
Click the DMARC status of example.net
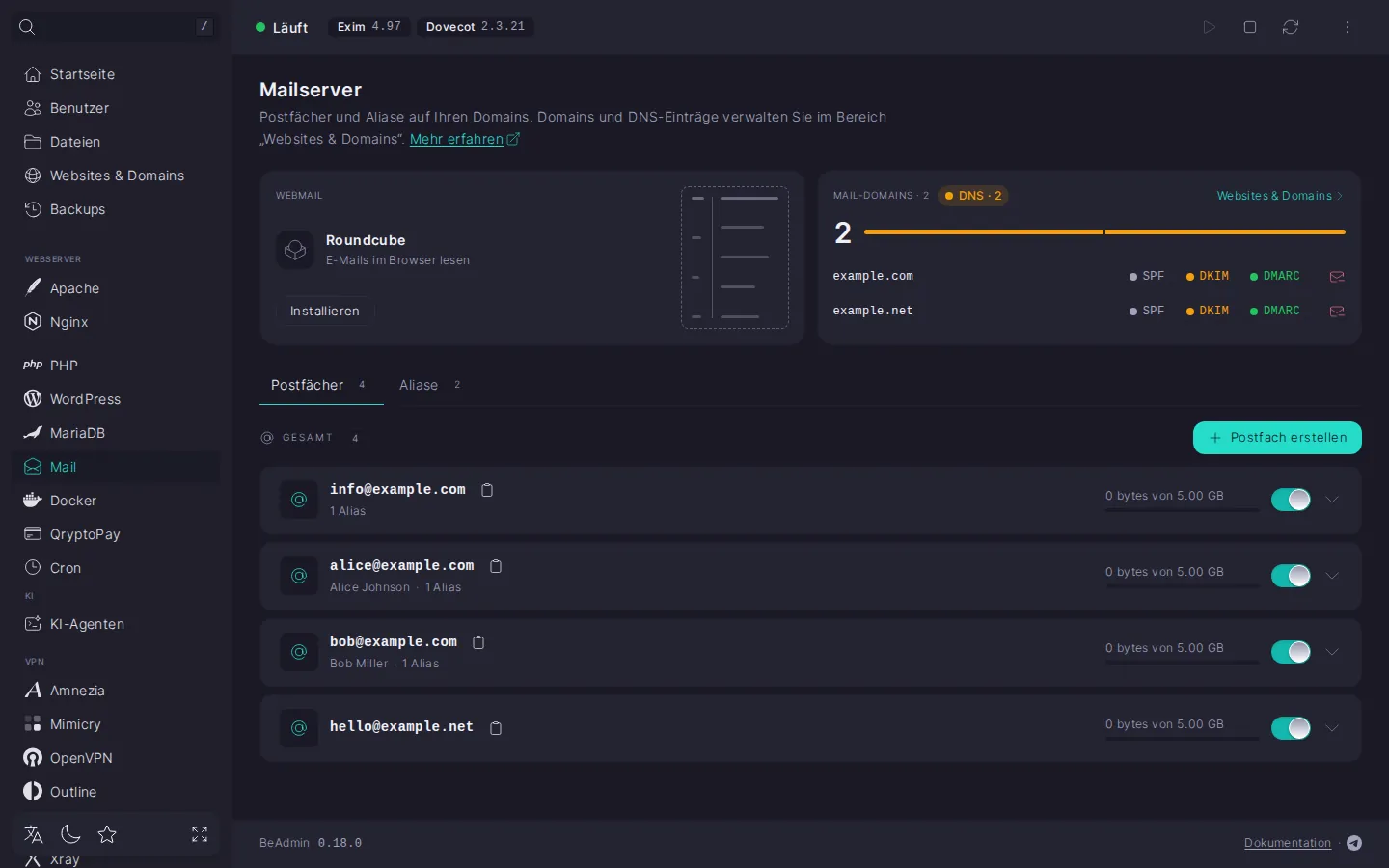pos(1275,312)
